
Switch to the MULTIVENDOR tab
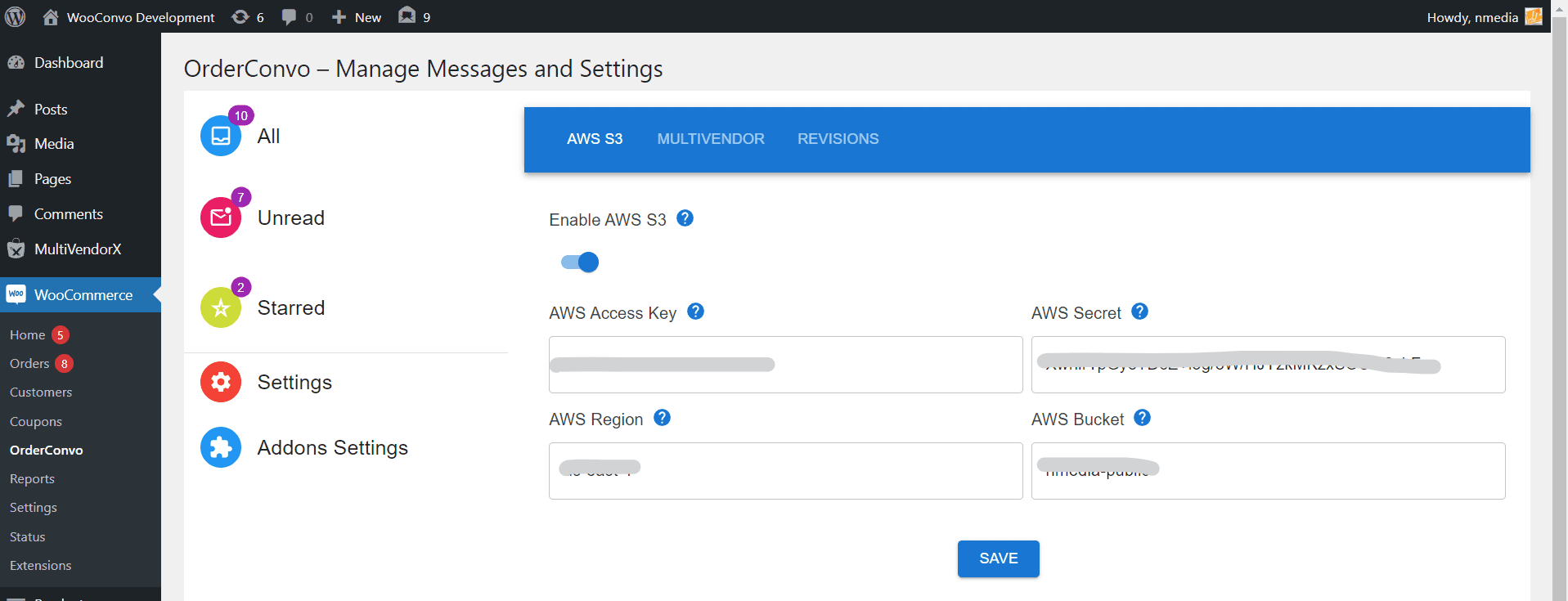711,139
